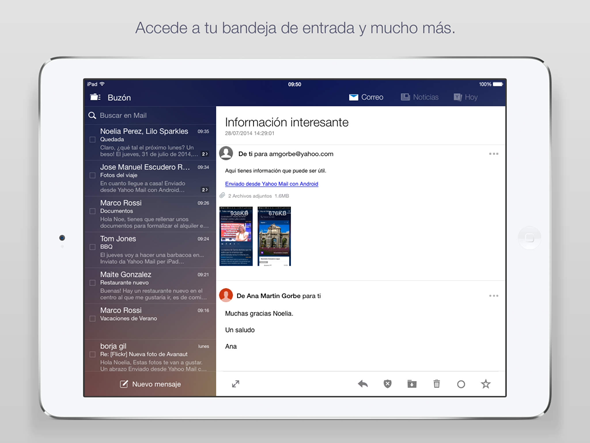
Task: Expand the Quedada thread count badge
Action: coord(205,154)
